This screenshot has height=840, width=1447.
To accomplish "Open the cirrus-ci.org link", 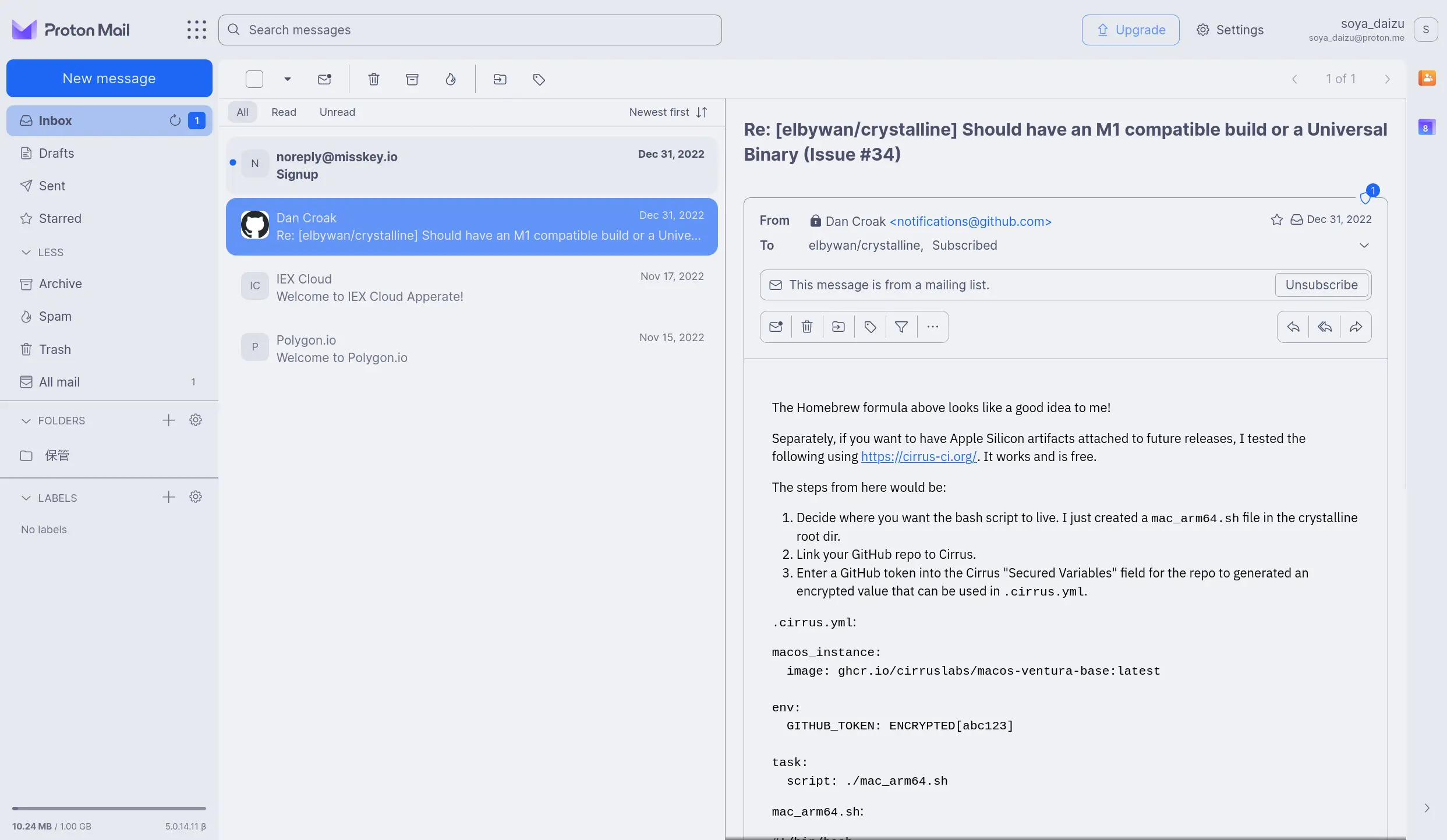I will pyautogui.click(x=918, y=456).
